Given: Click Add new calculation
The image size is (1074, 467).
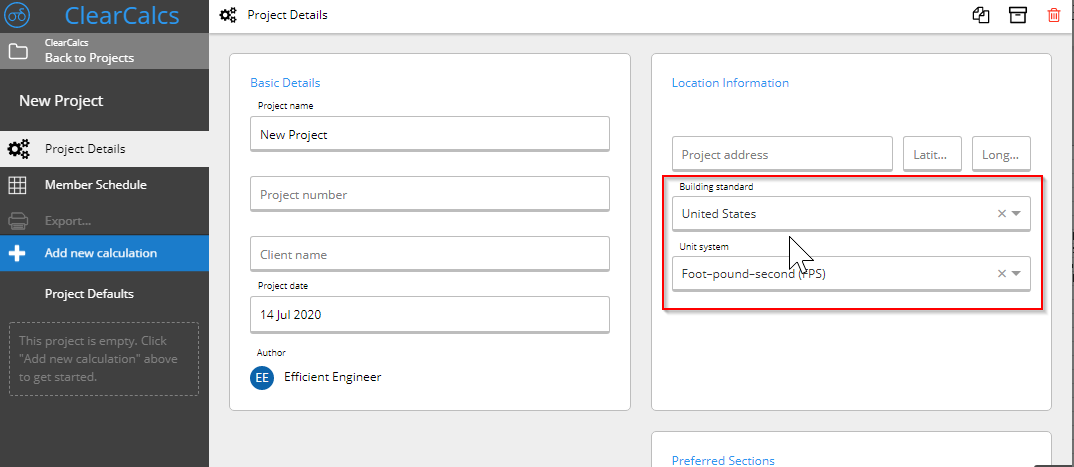Looking at the screenshot, I should [104, 253].
